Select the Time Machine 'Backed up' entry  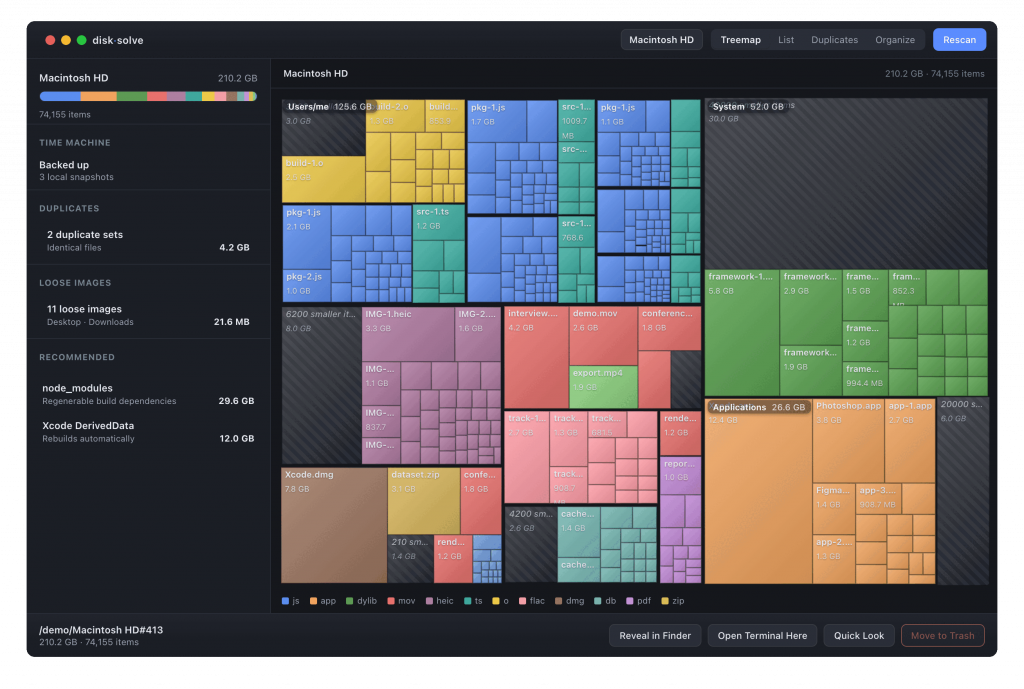coord(148,170)
